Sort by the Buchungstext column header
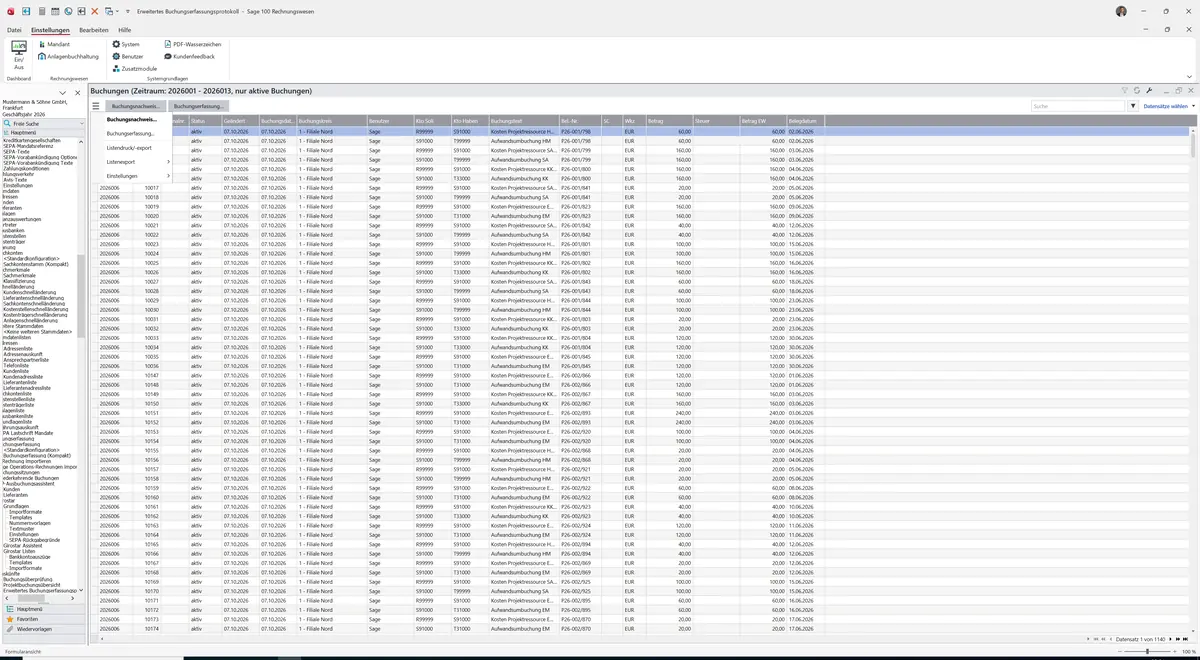Image resolution: width=1200 pixels, height=660 pixels. click(523, 121)
